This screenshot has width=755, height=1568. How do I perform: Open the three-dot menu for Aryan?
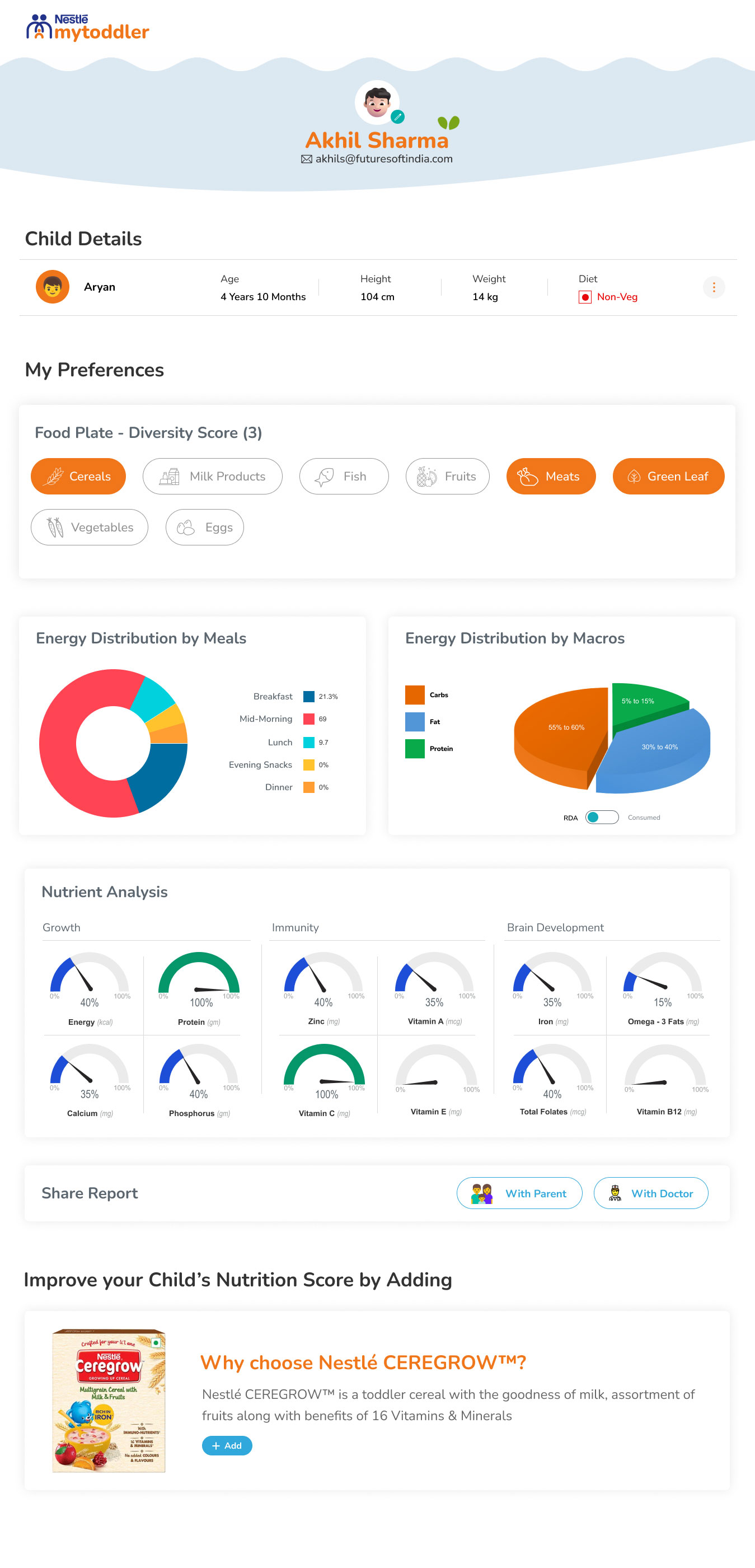coord(713,287)
